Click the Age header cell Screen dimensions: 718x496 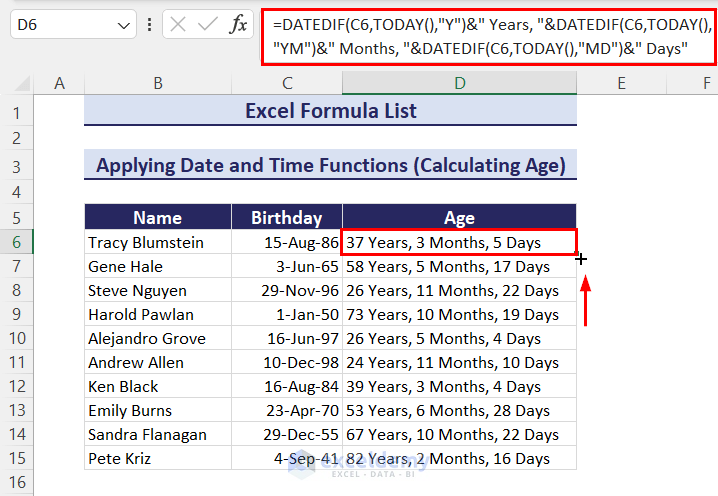459,218
